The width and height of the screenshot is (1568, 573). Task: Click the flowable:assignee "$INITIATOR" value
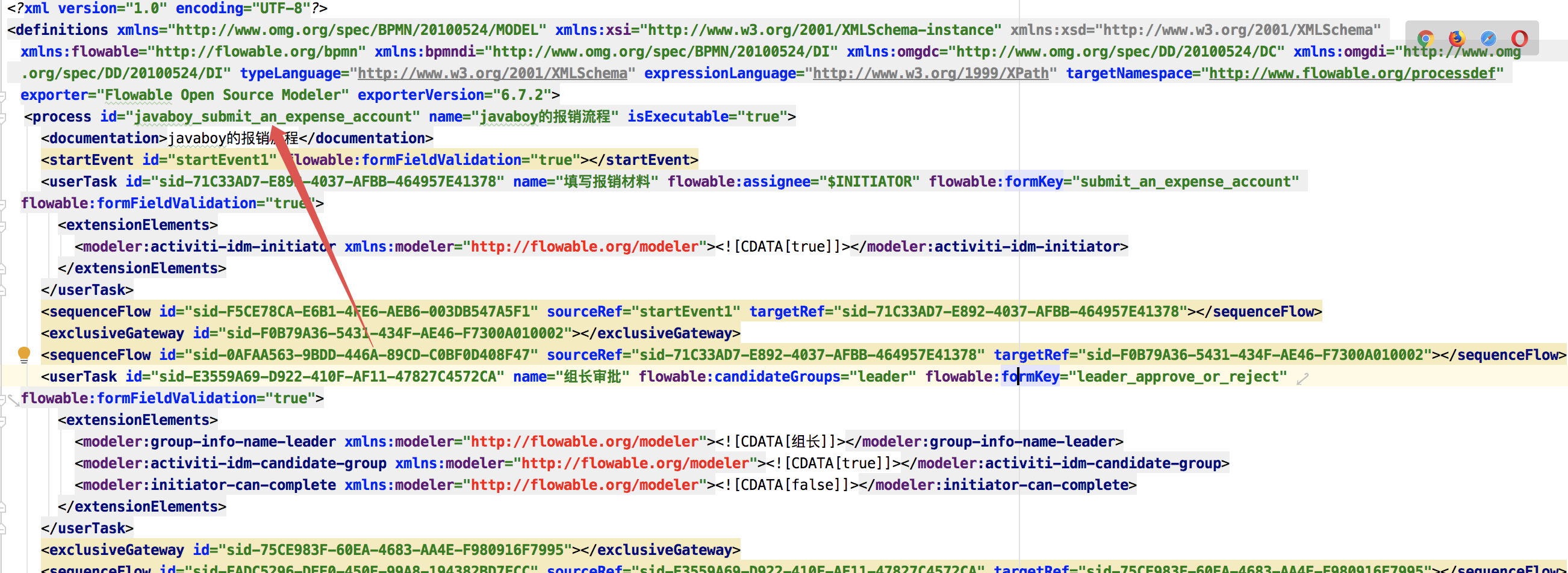[x=870, y=182]
